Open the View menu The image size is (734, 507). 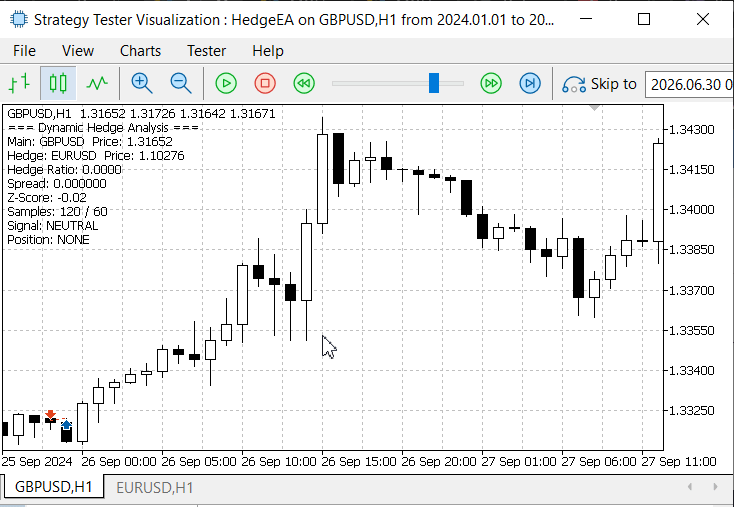click(x=78, y=51)
